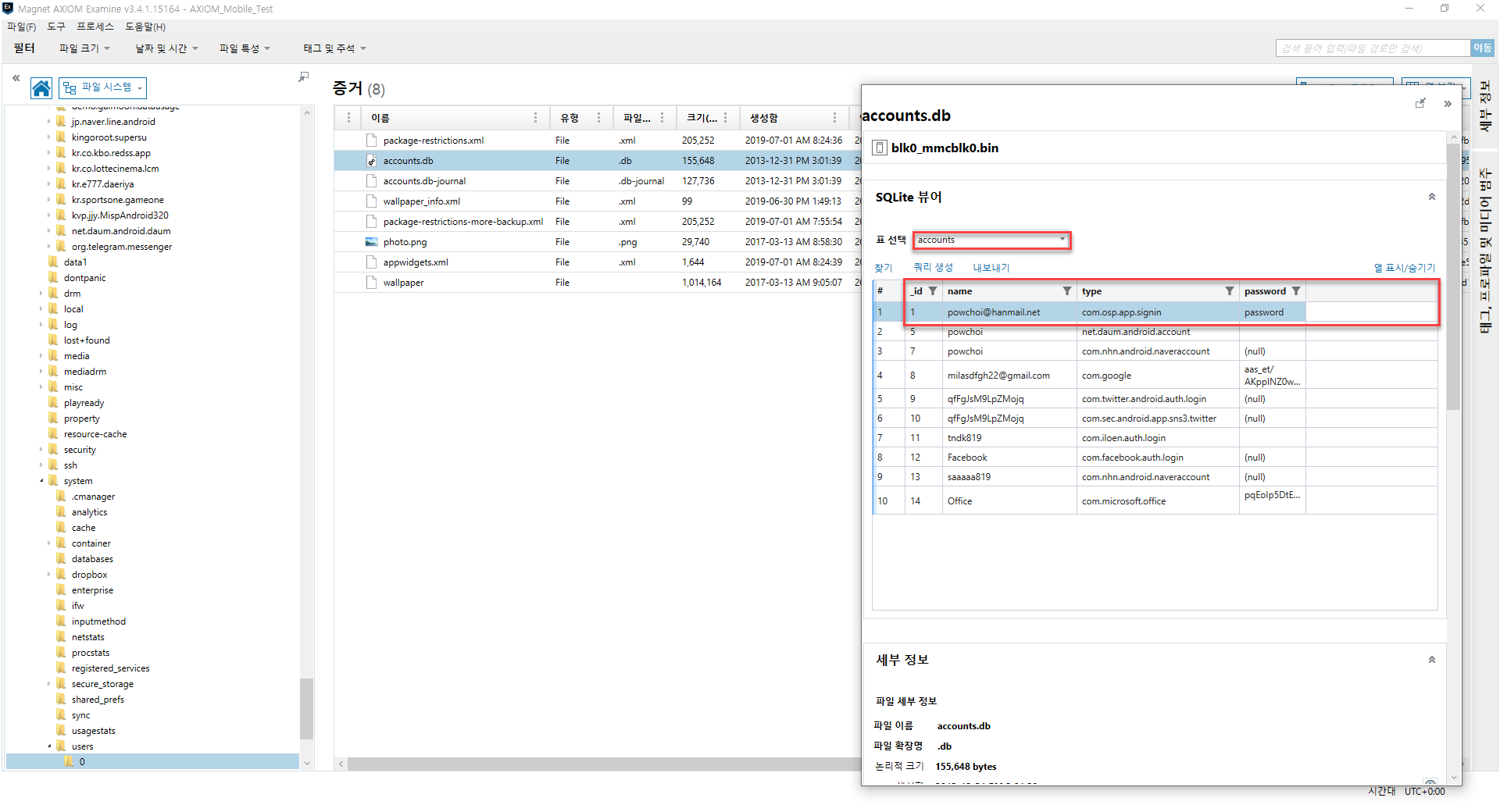Select the accounts.db file icon
Screen dimensions: 1500x812
pyautogui.click(x=372, y=161)
